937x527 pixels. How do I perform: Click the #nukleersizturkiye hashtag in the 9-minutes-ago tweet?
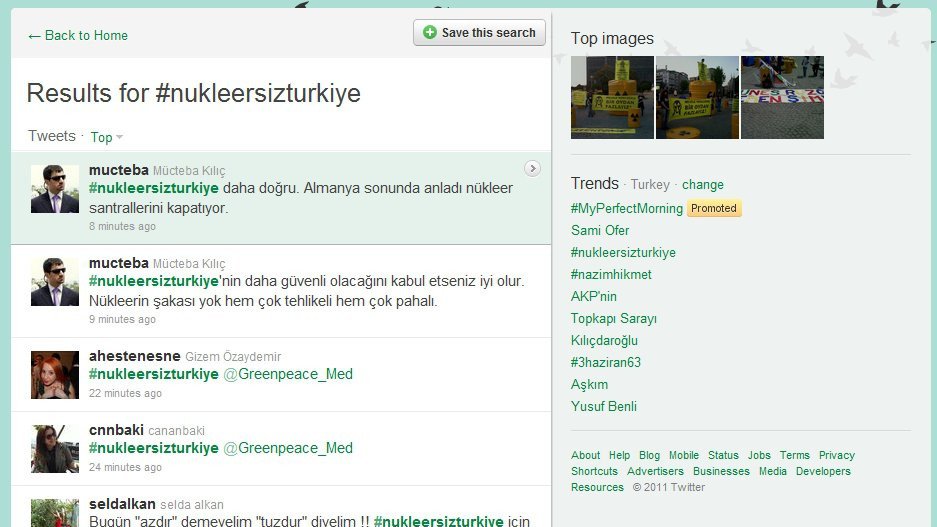click(154, 281)
